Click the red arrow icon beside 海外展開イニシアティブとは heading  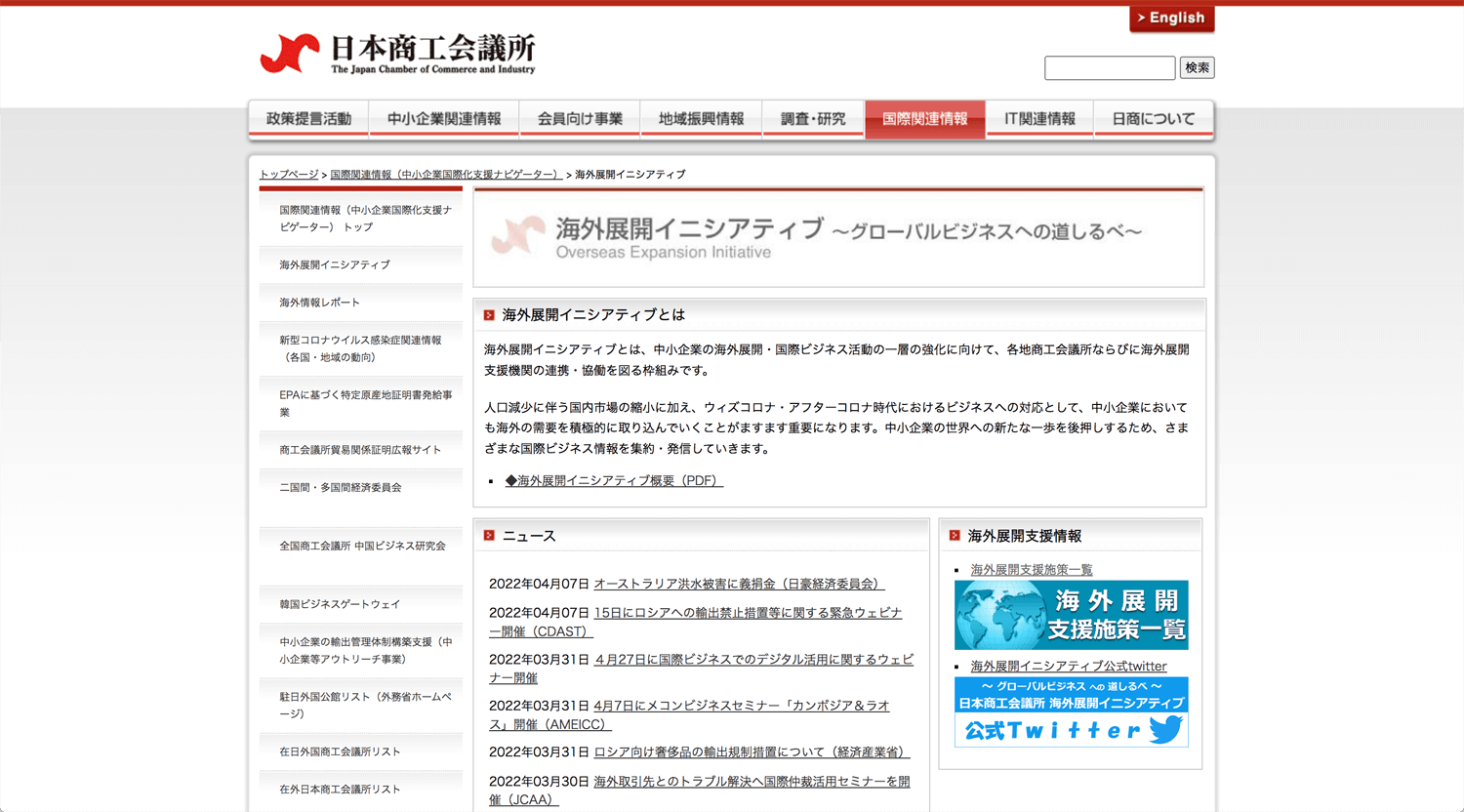click(x=489, y=315)
